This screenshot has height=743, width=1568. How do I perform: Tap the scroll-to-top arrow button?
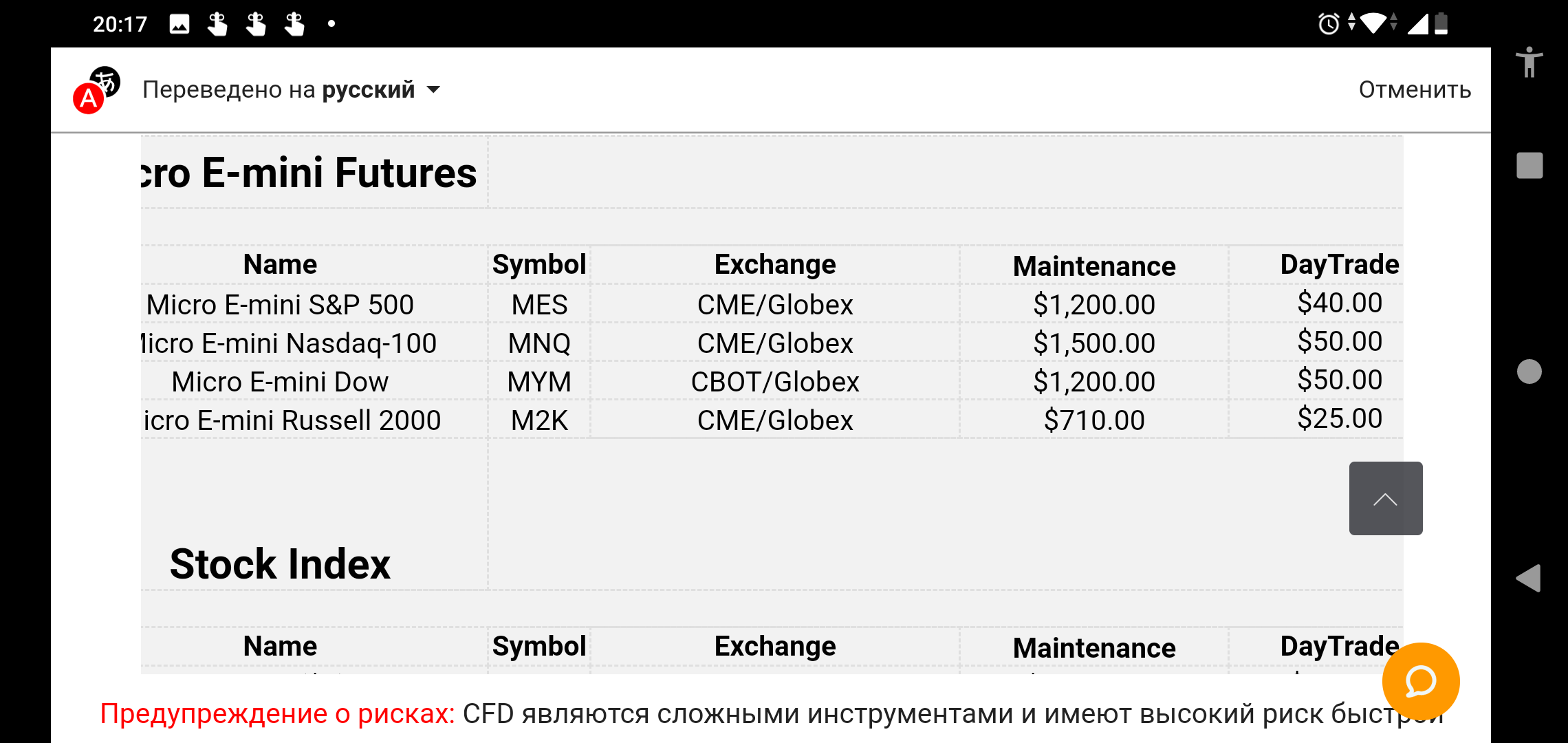click(1385, 499)
